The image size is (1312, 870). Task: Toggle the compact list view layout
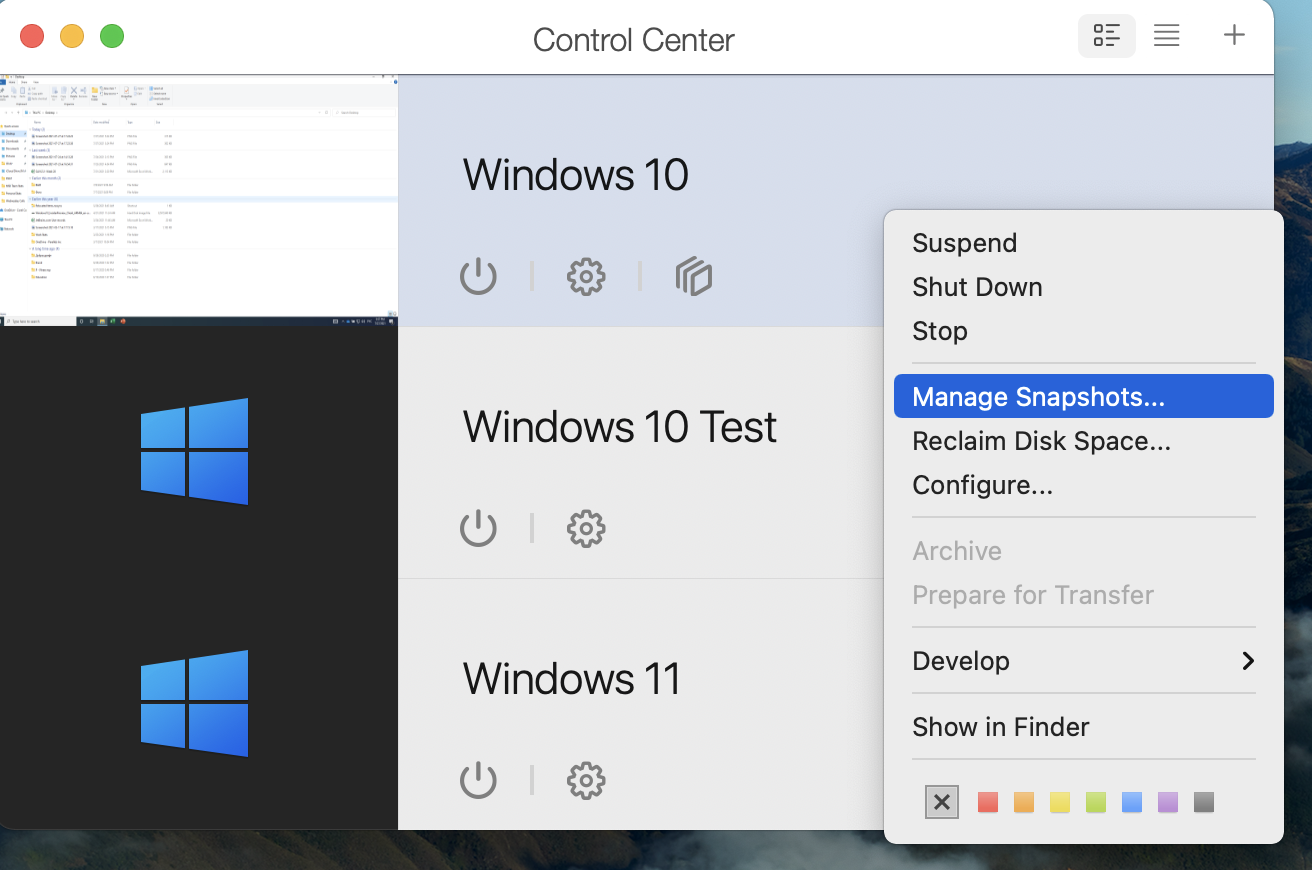[1166, 35]
